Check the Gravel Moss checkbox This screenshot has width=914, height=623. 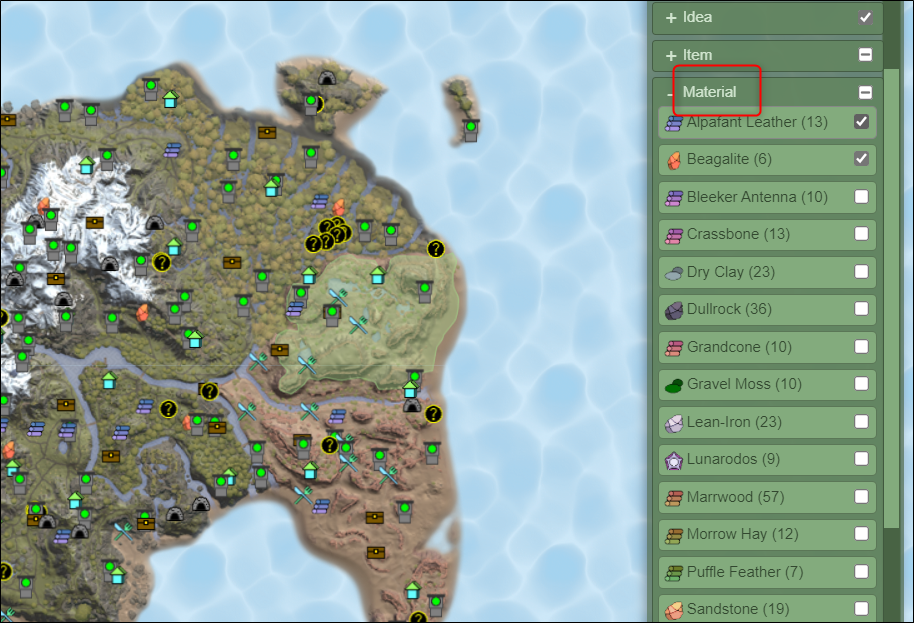coord(861,383)
